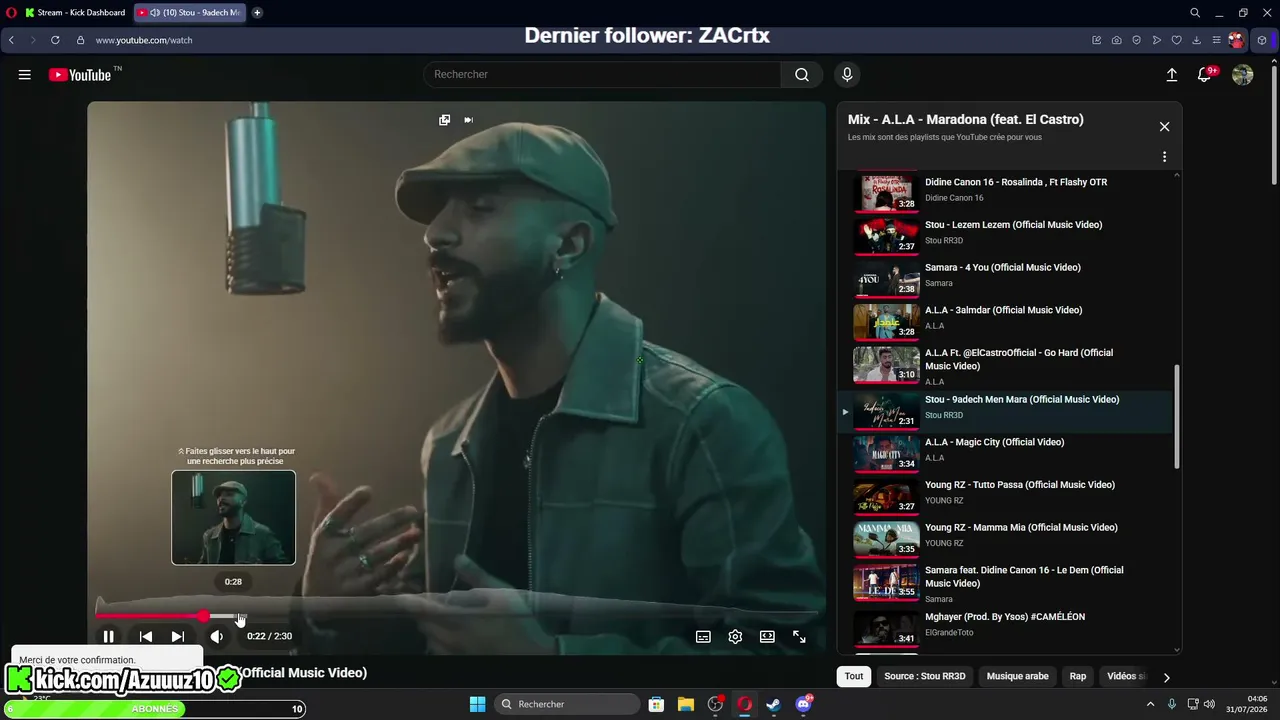Toggle theater mode on the player
This screenshot has height=720, width=1280.
[767, 636]
